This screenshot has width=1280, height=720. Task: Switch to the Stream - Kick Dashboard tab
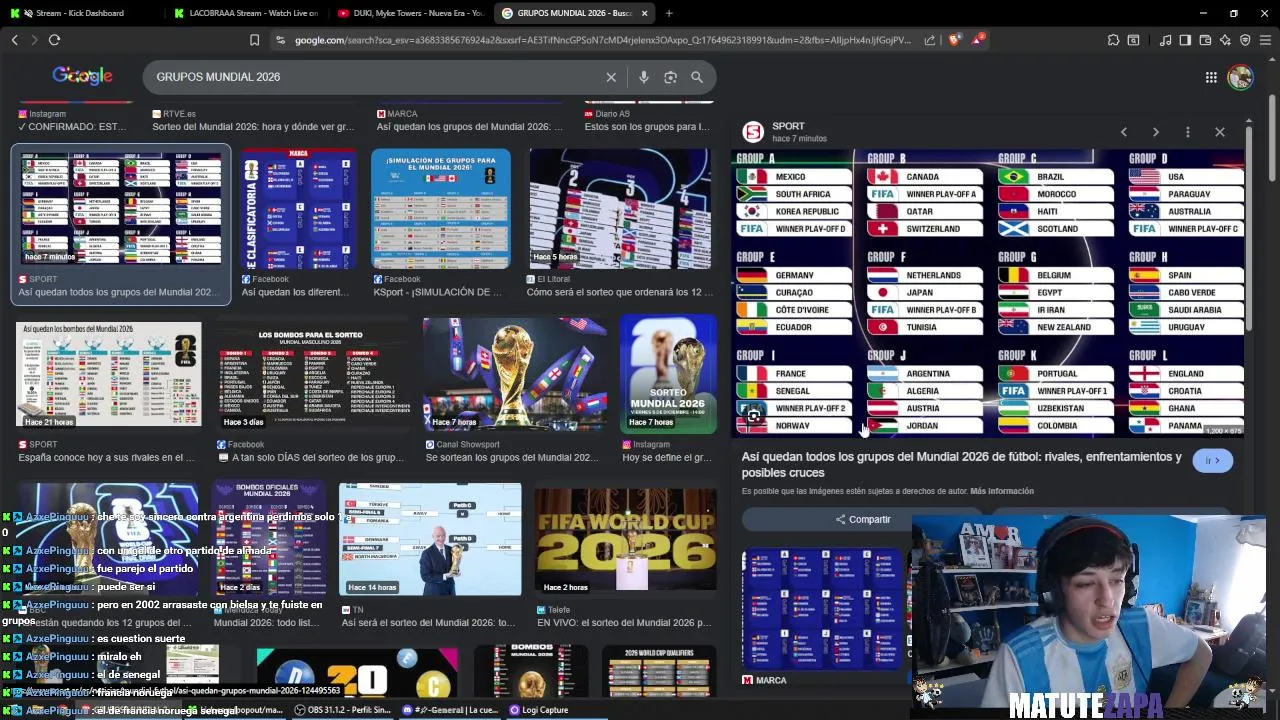tap(80, 13)
